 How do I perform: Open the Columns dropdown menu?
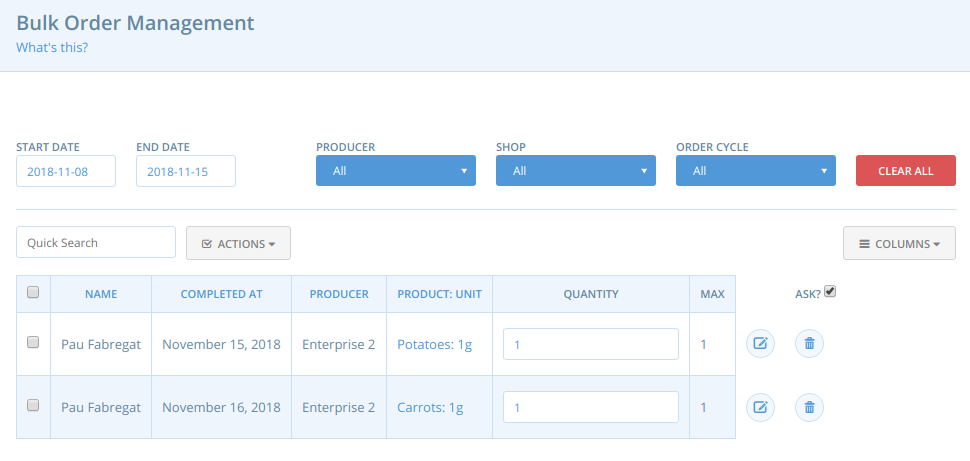[899, 243]
